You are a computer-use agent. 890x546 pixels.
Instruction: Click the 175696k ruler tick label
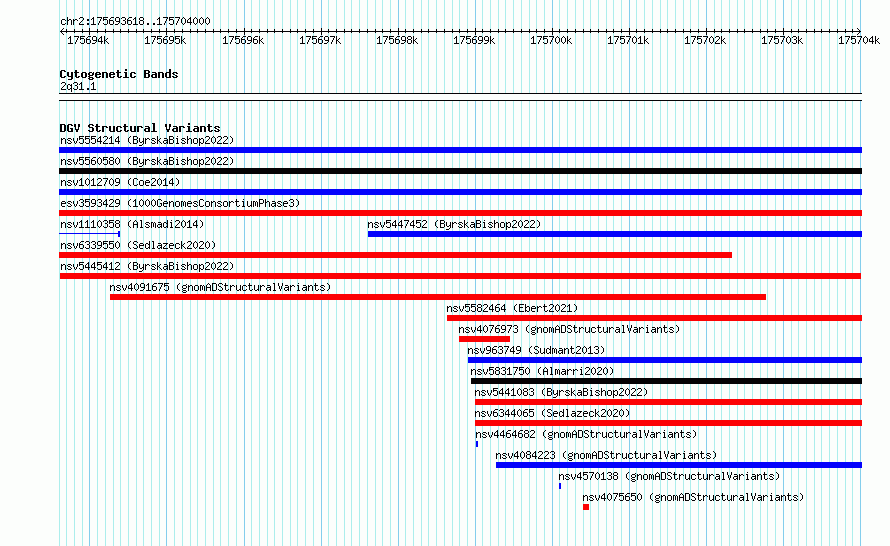click(243, 40)
